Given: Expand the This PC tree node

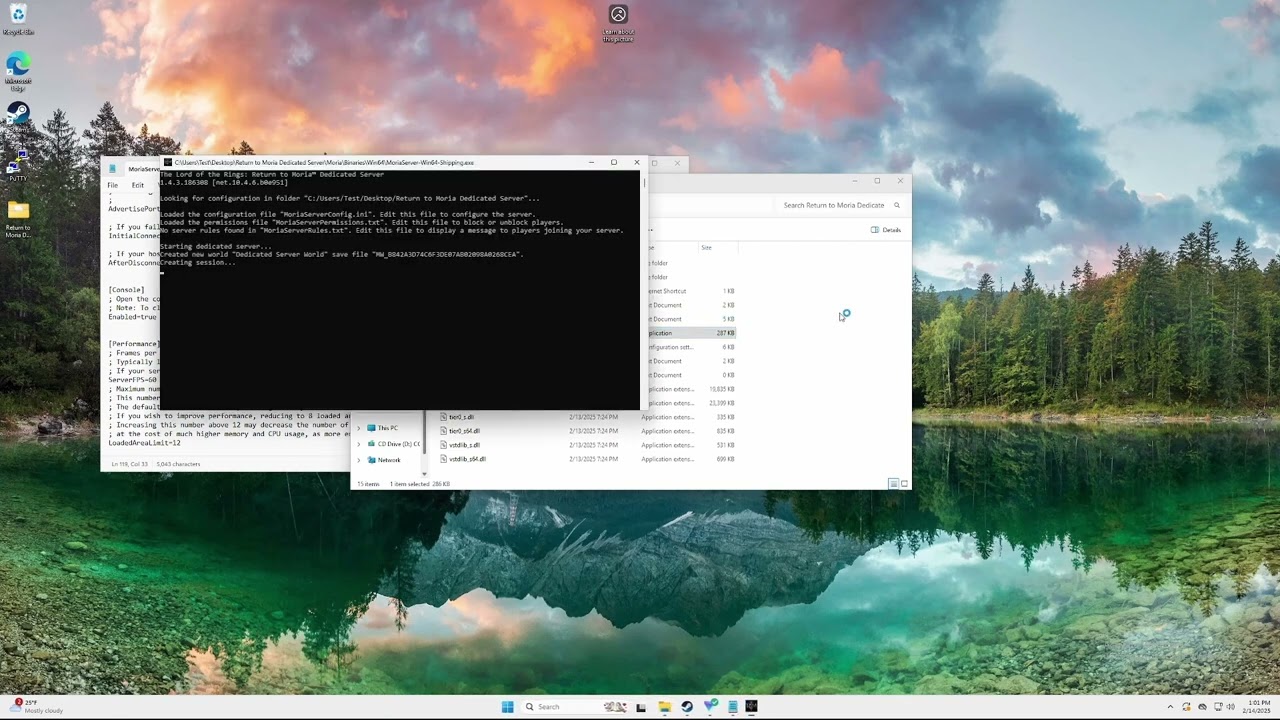Looking at the screenshot, I should point(359,428).
